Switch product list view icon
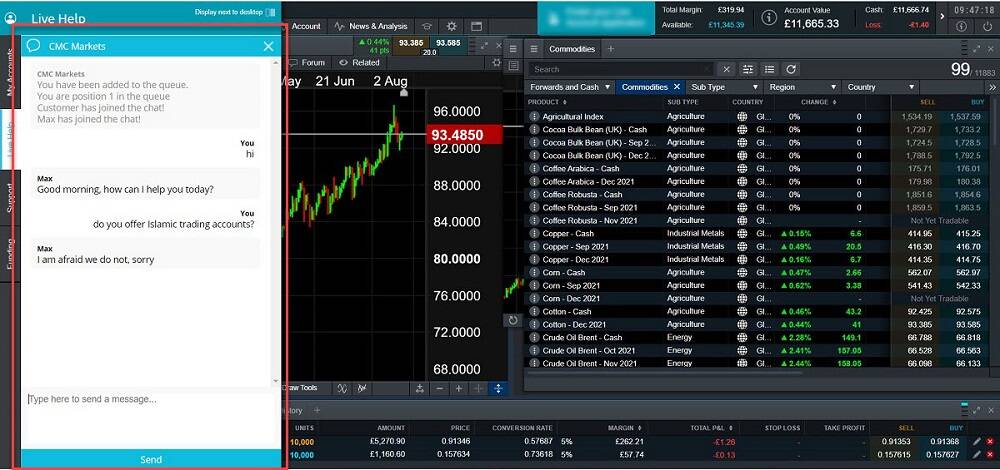 769,69
